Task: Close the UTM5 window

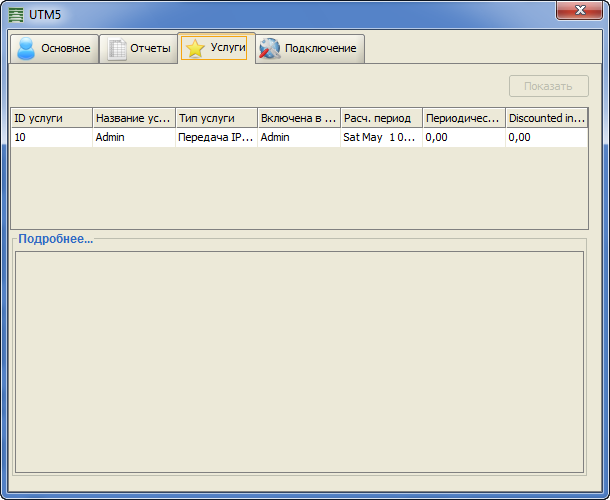Action: [x=584, y=9]
